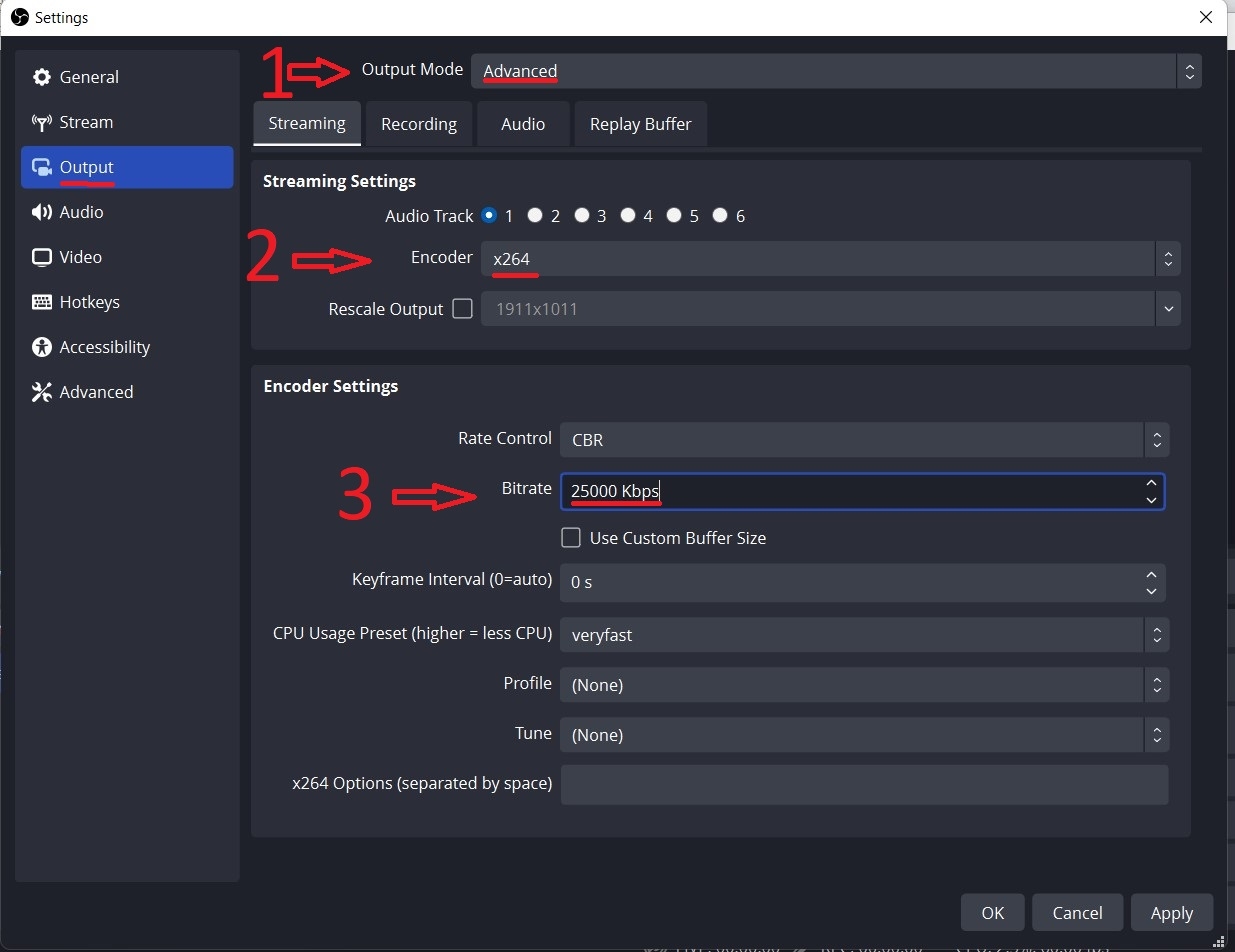The image size is (1235, 952).
Task: Check Use Custom Buffer Size
Action: 571,538
